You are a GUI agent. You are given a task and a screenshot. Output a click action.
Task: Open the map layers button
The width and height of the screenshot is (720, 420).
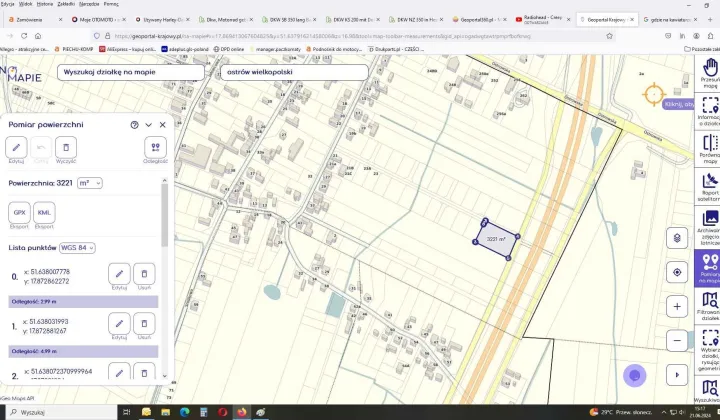coord(677,237)
